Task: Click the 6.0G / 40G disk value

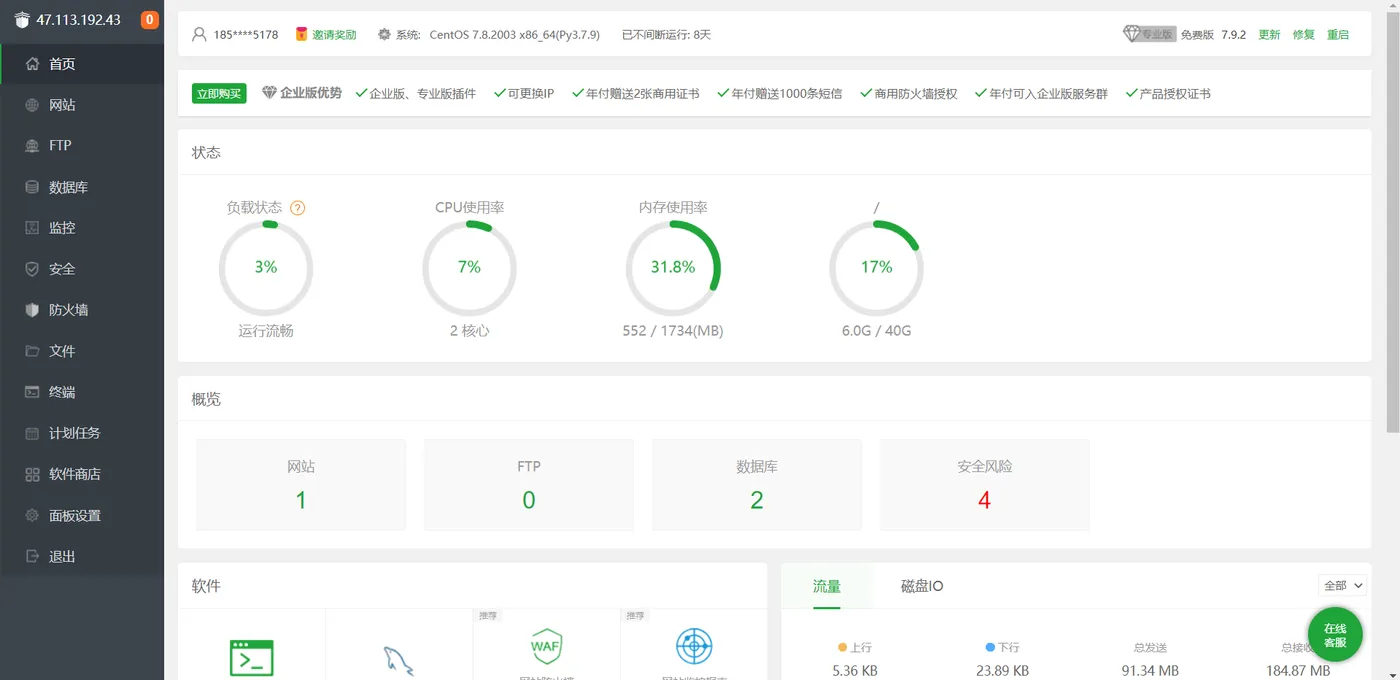Action: pos(877,331)
